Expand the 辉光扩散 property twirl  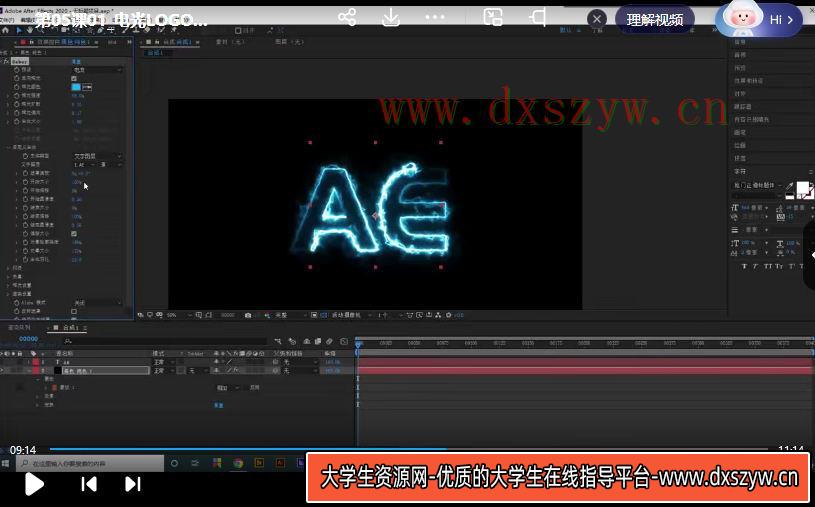(x=8, y=104)
